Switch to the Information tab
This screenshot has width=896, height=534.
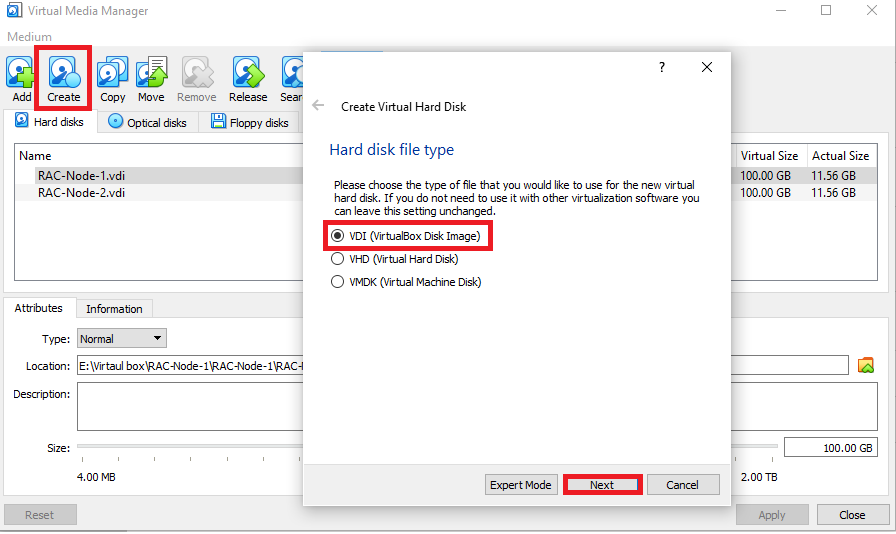click(114, 309)
